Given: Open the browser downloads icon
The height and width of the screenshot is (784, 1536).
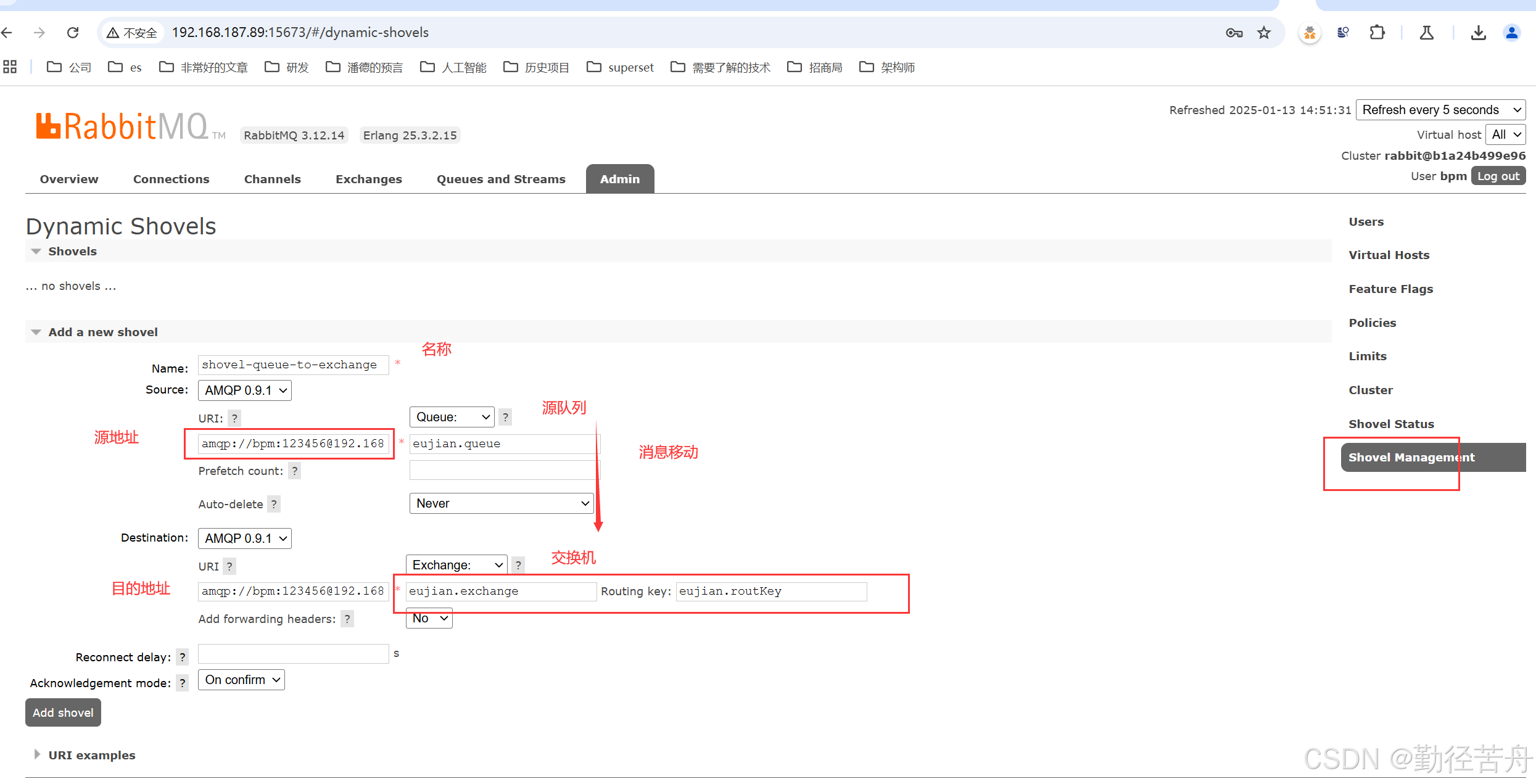Looking at the screenshot, I should [x=1478, y=33].
